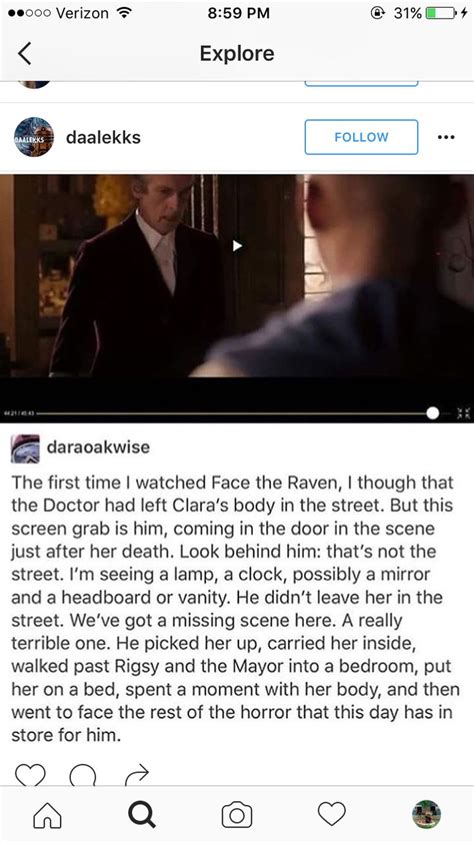Share the post with arrow icon

click(x=137, y=776)
